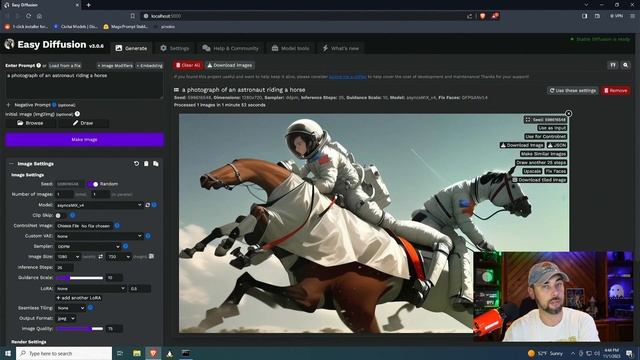The width and height of the screenshot is (640, 360).
Task: Bookmark this page with the bookmark icon
Action: point(133,16)
